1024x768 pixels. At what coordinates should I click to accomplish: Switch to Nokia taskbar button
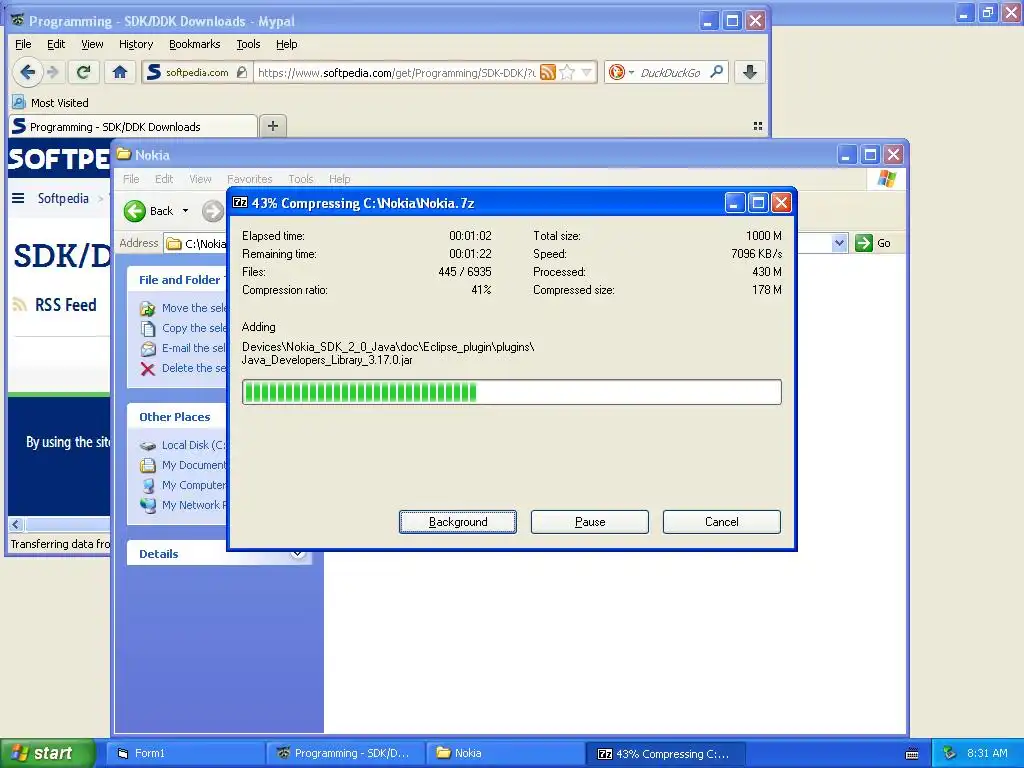coord(505,753)
